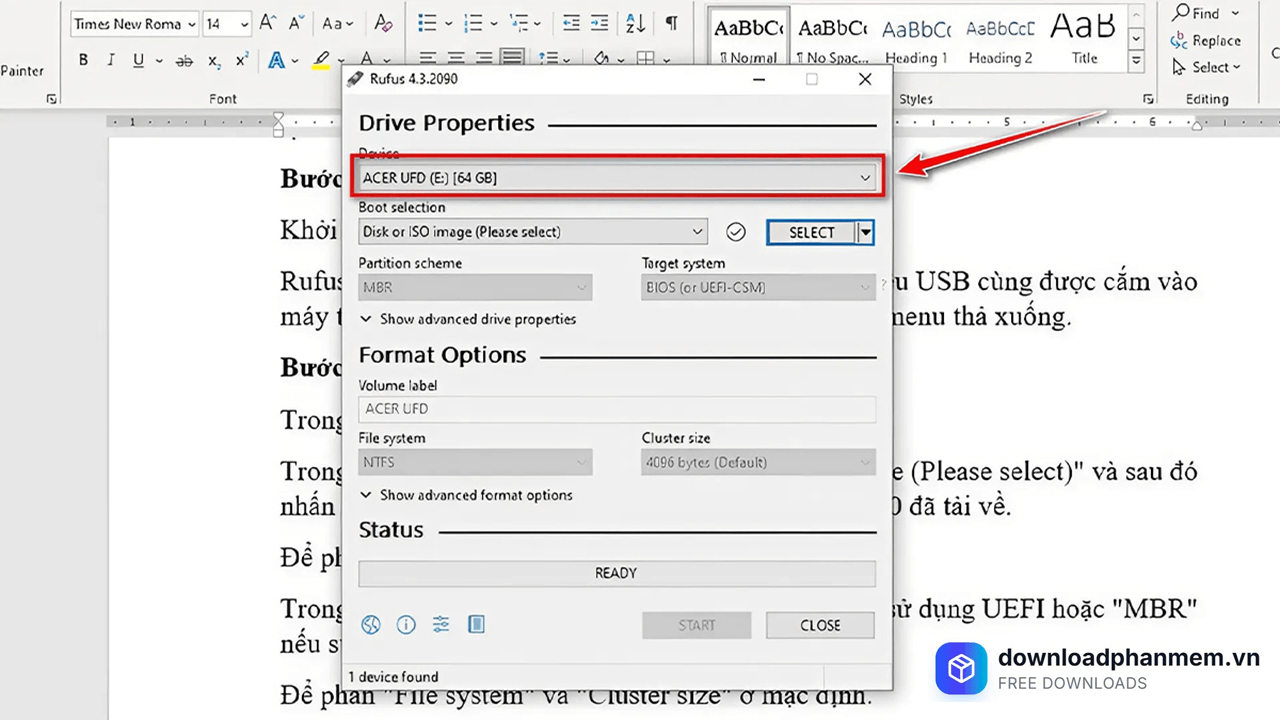Open the Cluster size dropdown
Image resolution: width=1280 pixels, height=720 pixels.
coord(758,462)
